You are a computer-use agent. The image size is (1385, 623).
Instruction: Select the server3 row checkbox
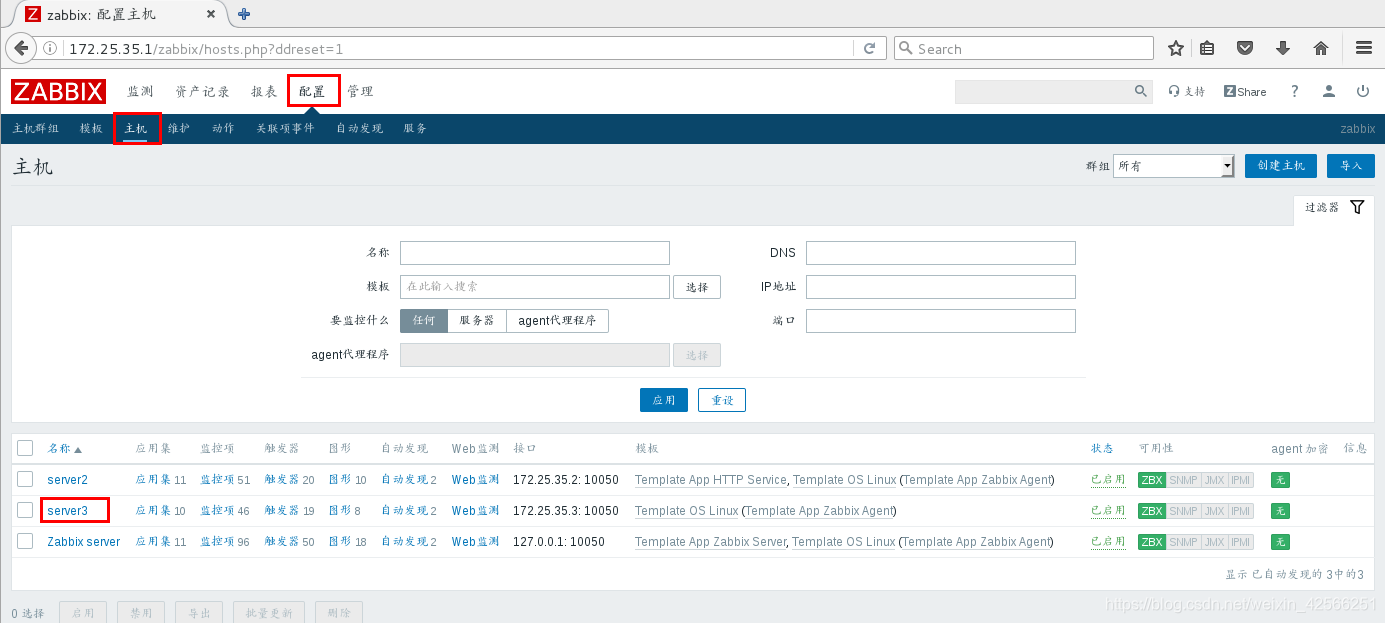(x=25, y=510)
